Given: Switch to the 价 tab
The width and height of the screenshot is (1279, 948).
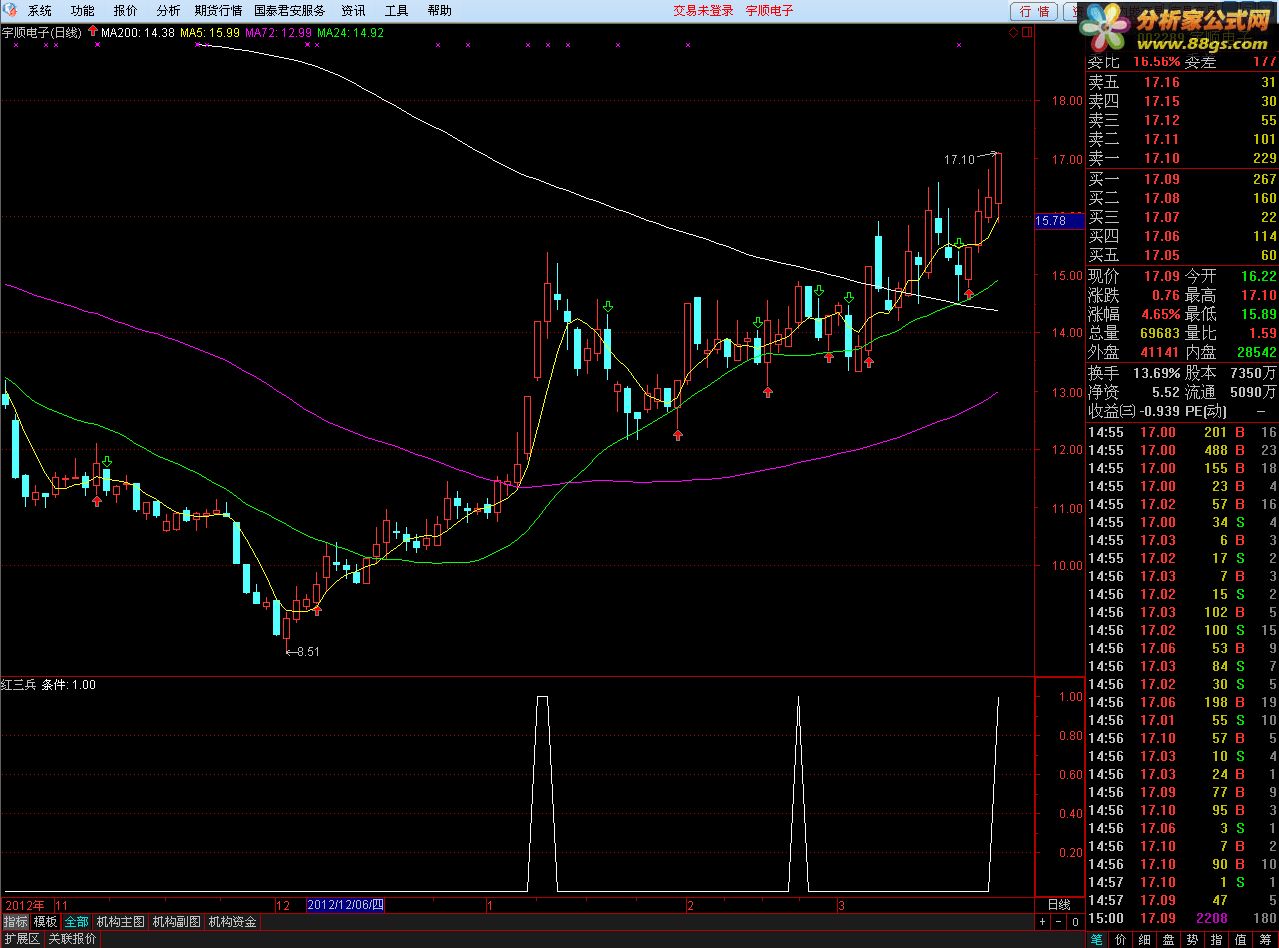Looking at the screenshot, I should [x=1121, y=940].
